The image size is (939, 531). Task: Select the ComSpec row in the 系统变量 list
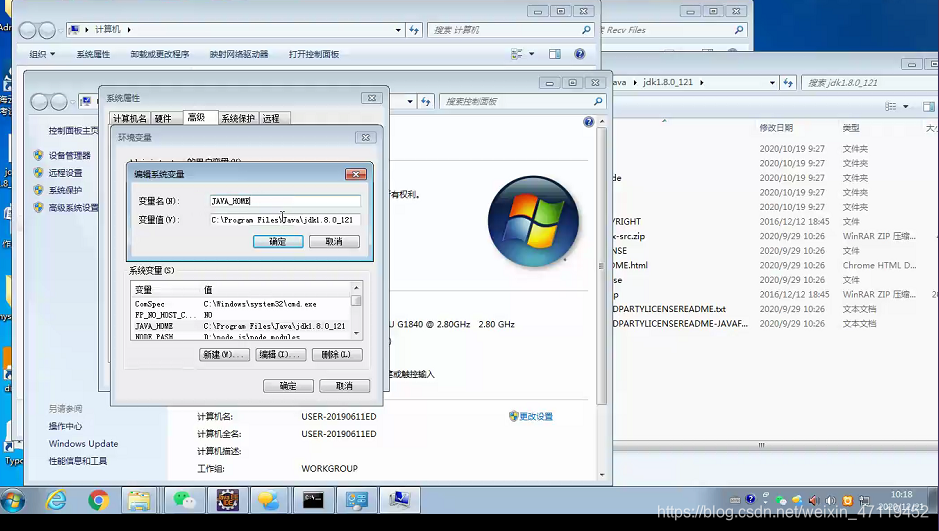[x=241, y=304]
